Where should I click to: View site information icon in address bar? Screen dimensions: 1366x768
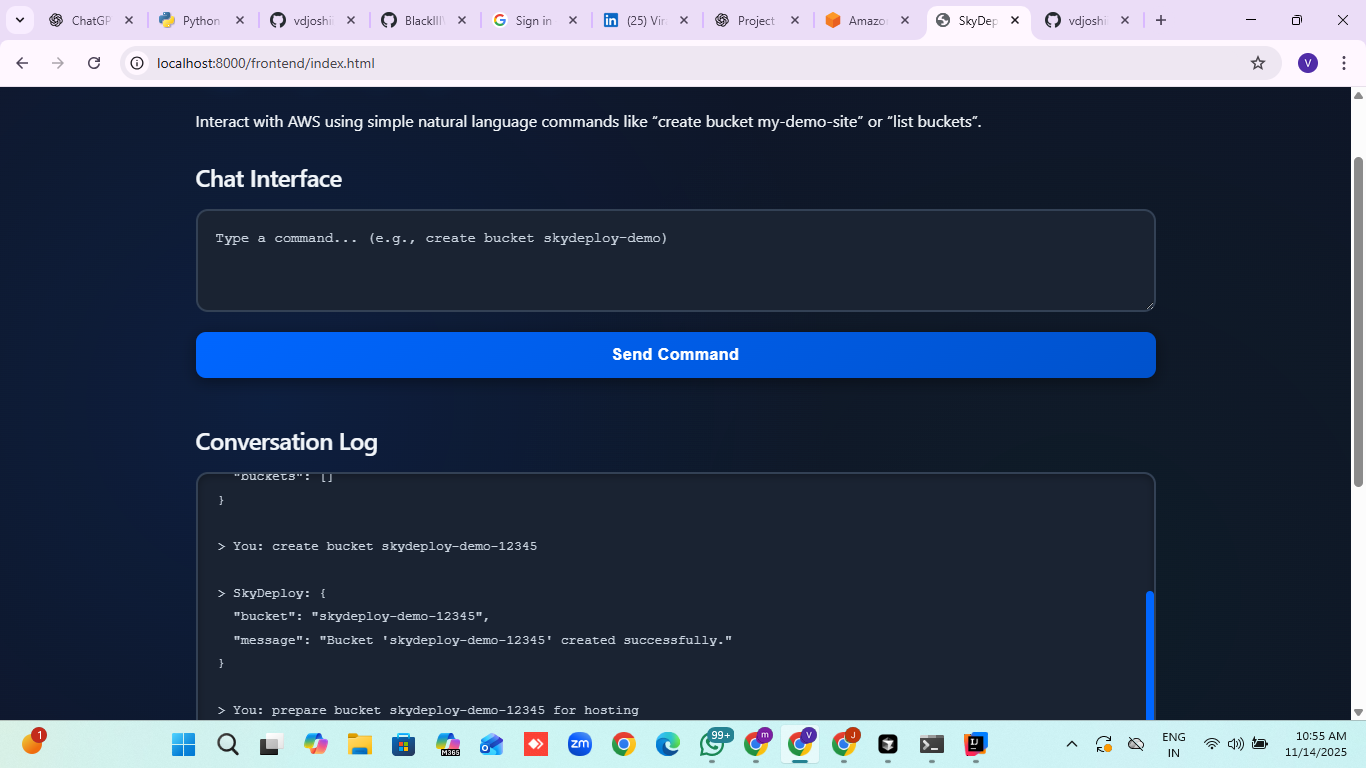tap(138, 63)
